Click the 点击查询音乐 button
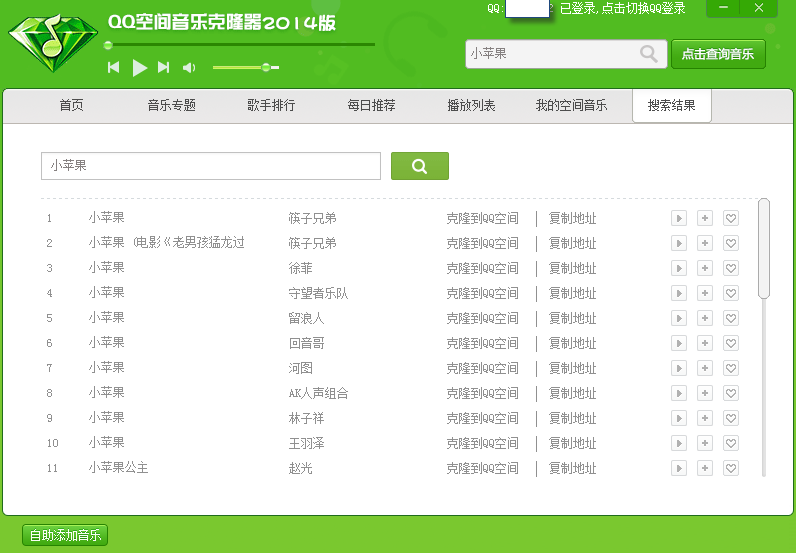Viewport: 796px width, 553px height. click(718, 54)
